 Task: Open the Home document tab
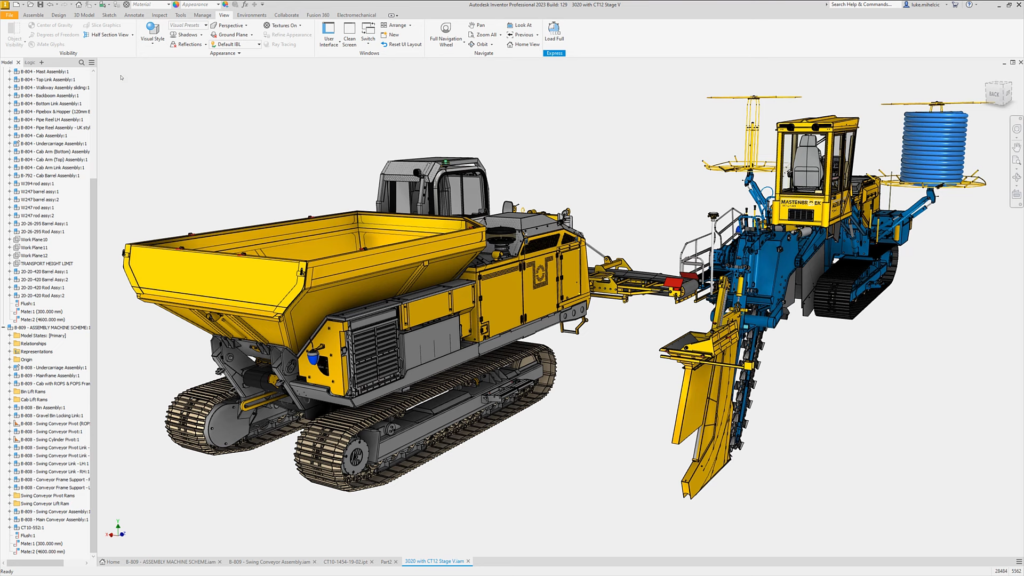click(x=112, y=562)
